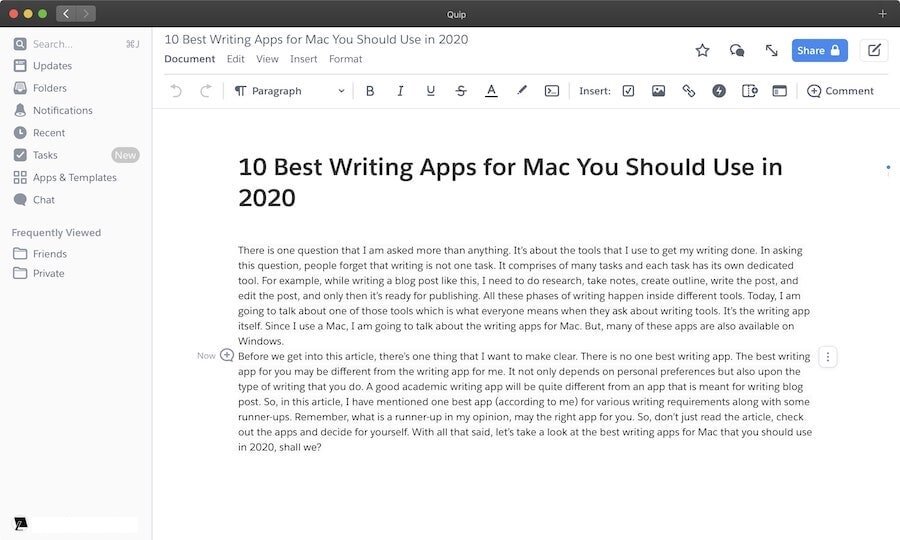Click the sidebar Search field
The image size is (900, 540).
click(70, 44)
